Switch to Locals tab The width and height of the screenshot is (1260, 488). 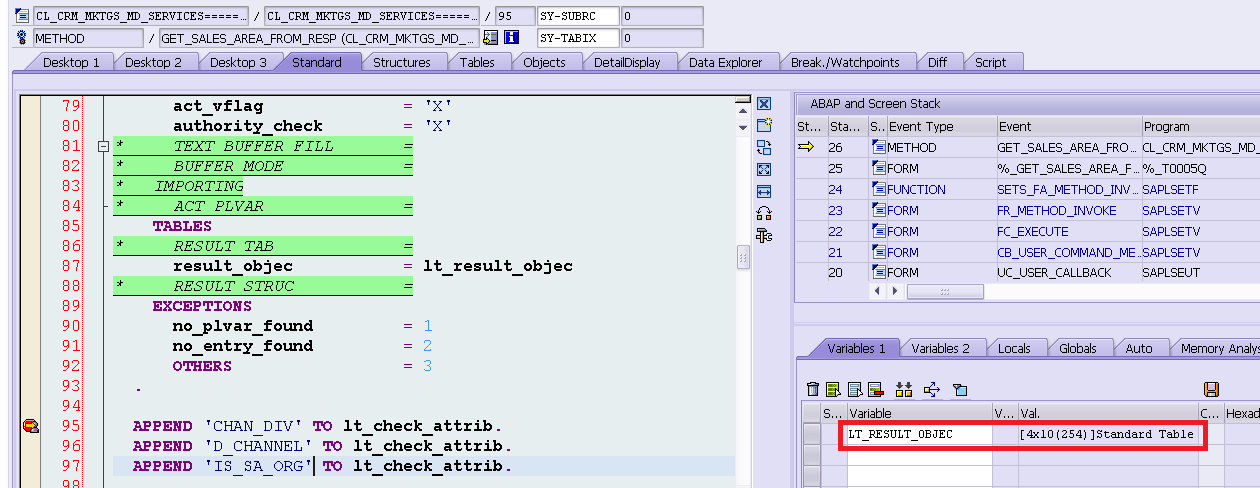pyautogui.click(x=1014, y=348)
